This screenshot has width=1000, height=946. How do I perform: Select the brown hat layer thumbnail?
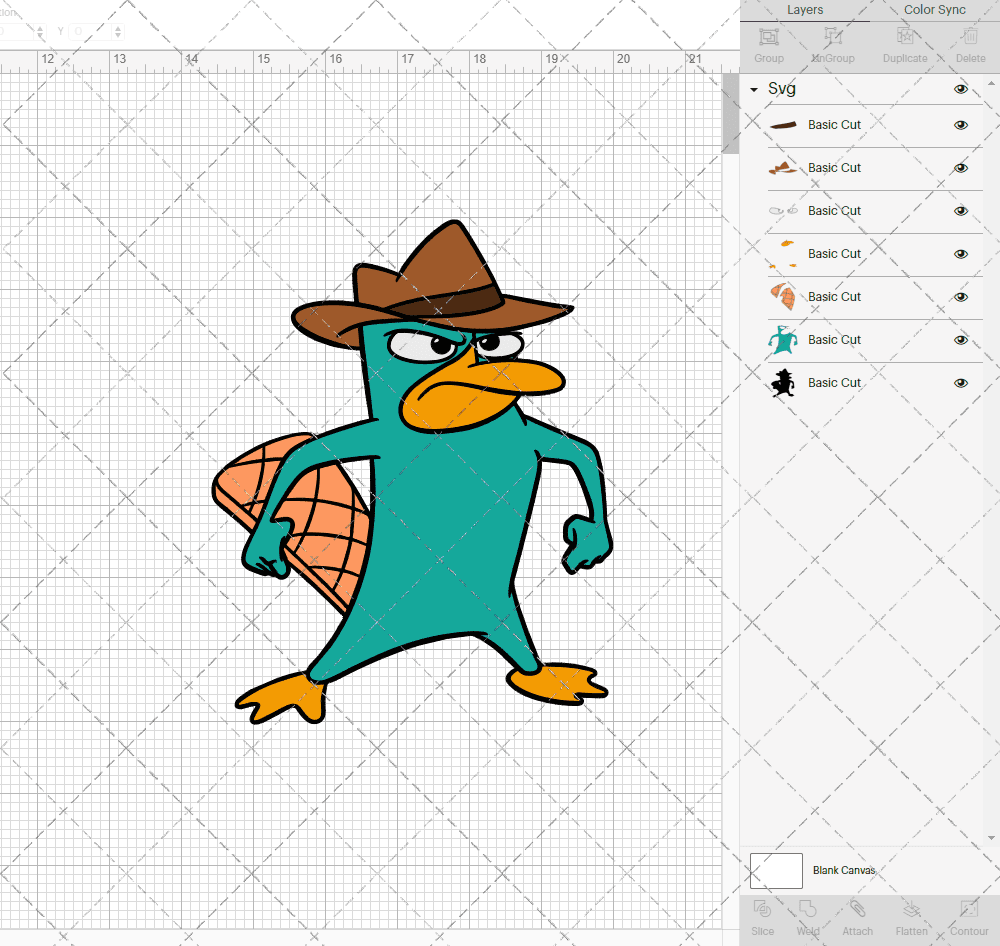coord(783,168)
